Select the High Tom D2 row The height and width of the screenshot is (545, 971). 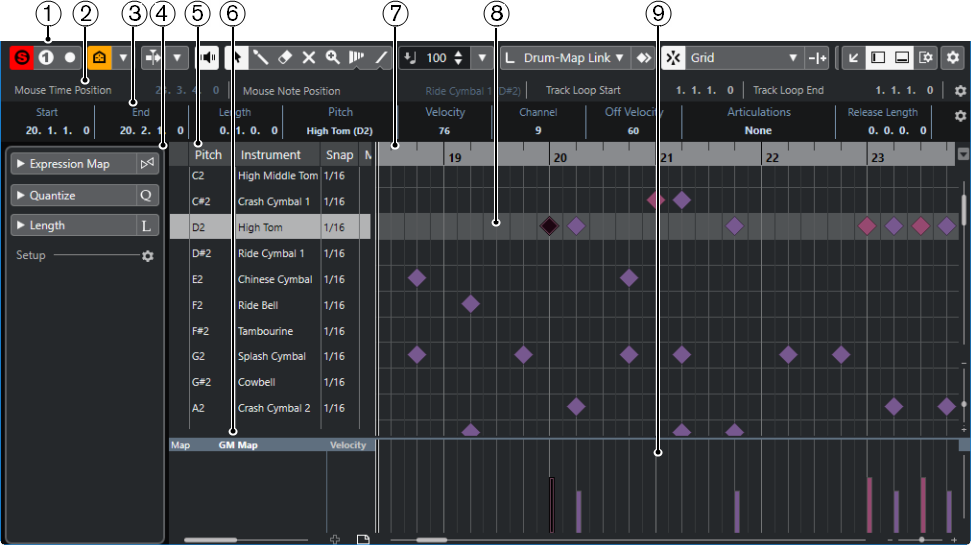point(270,227)
